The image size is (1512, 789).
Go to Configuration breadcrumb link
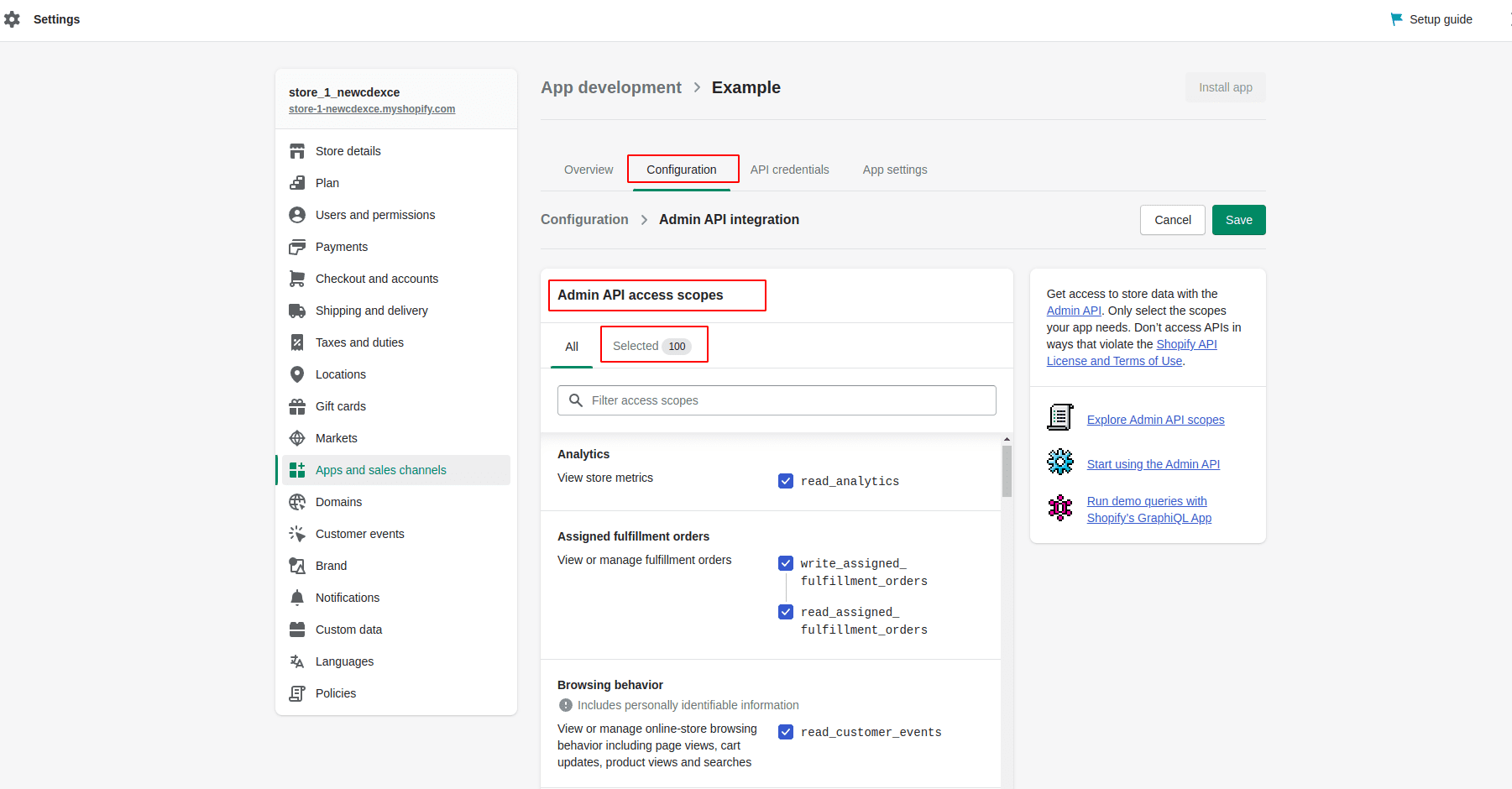point(584,219)
